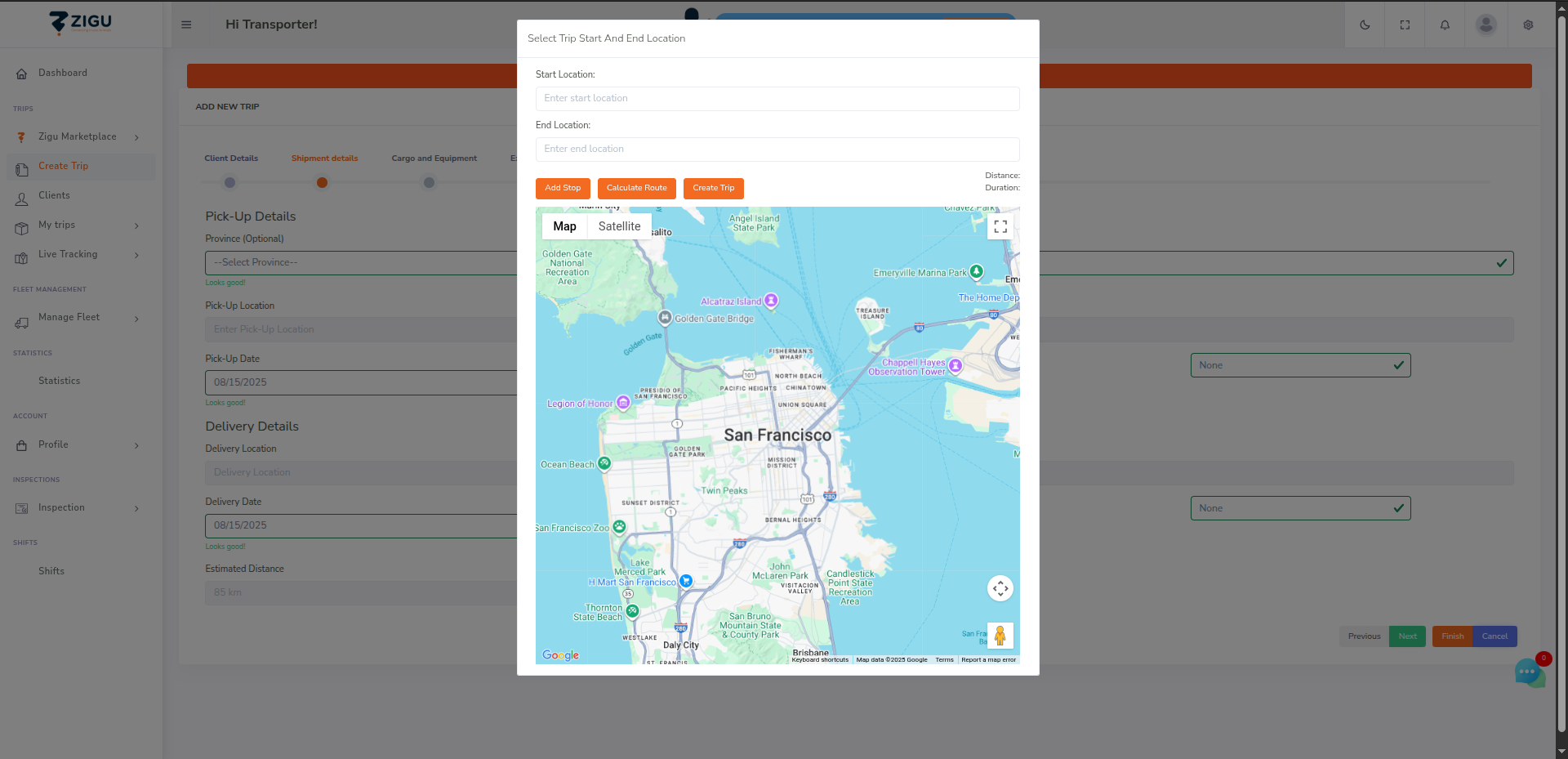The height and width of the screenshot is (759, 1568).
Task: Click the Dashboard home icon
Action: tap(22, 74)
